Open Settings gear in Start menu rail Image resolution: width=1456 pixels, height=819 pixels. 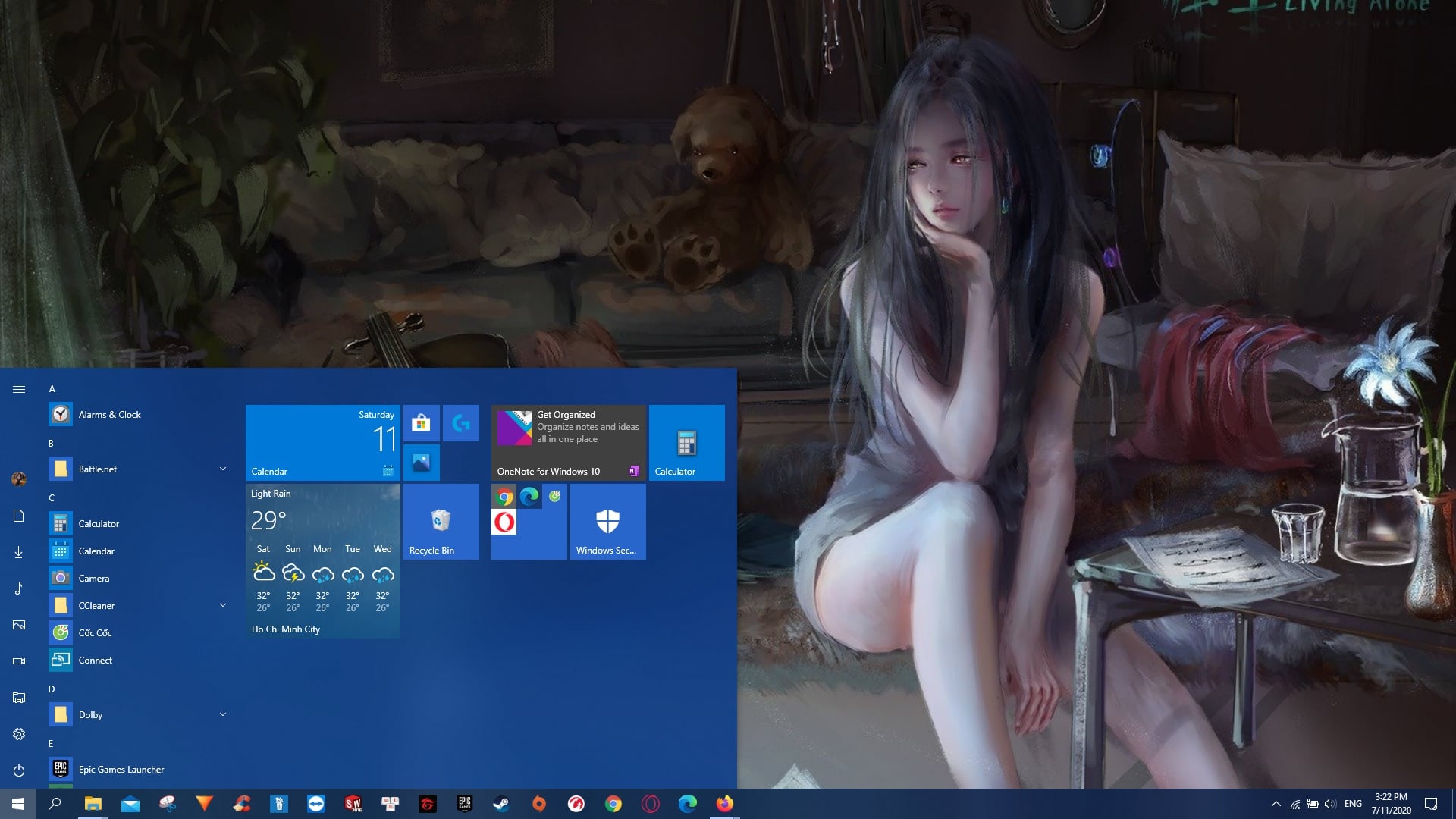[19, 734]
